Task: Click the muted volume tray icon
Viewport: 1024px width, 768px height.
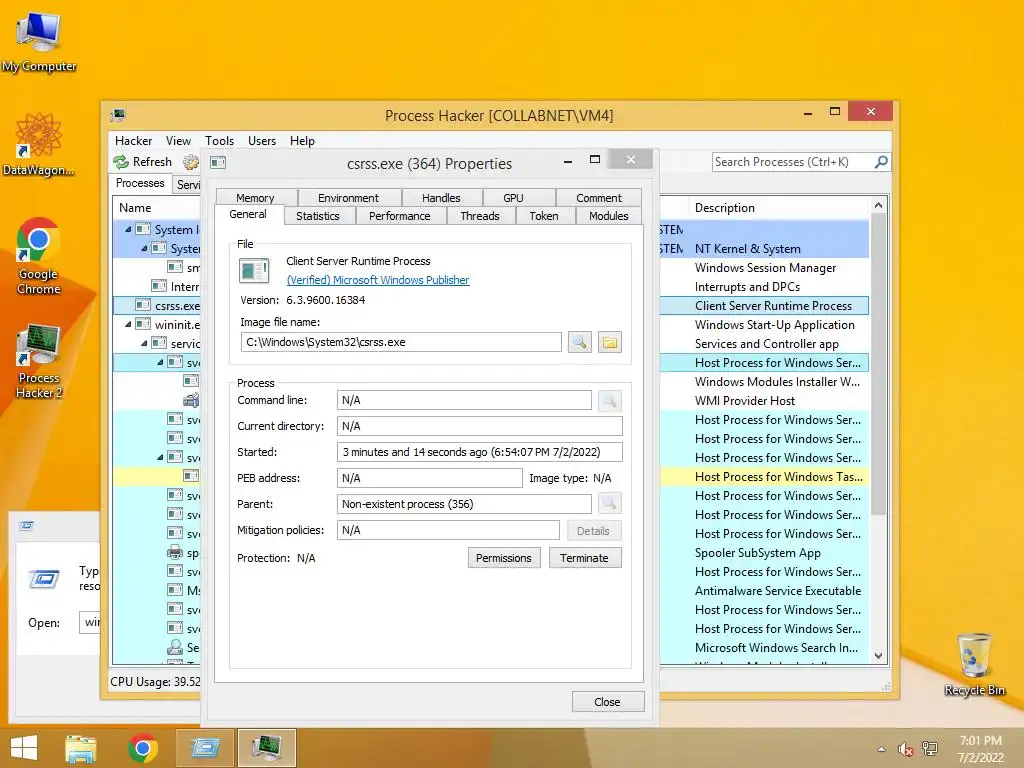Action: 905,749
